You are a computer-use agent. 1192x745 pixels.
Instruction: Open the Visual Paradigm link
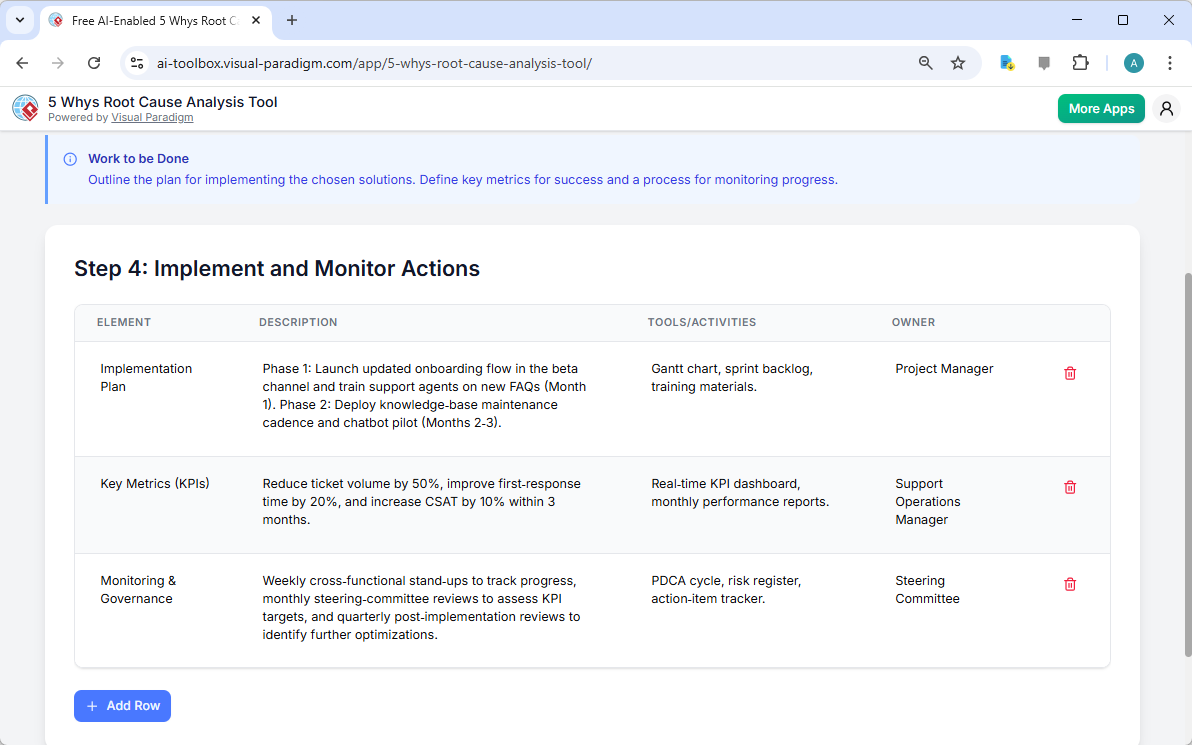tap(152, 117)
